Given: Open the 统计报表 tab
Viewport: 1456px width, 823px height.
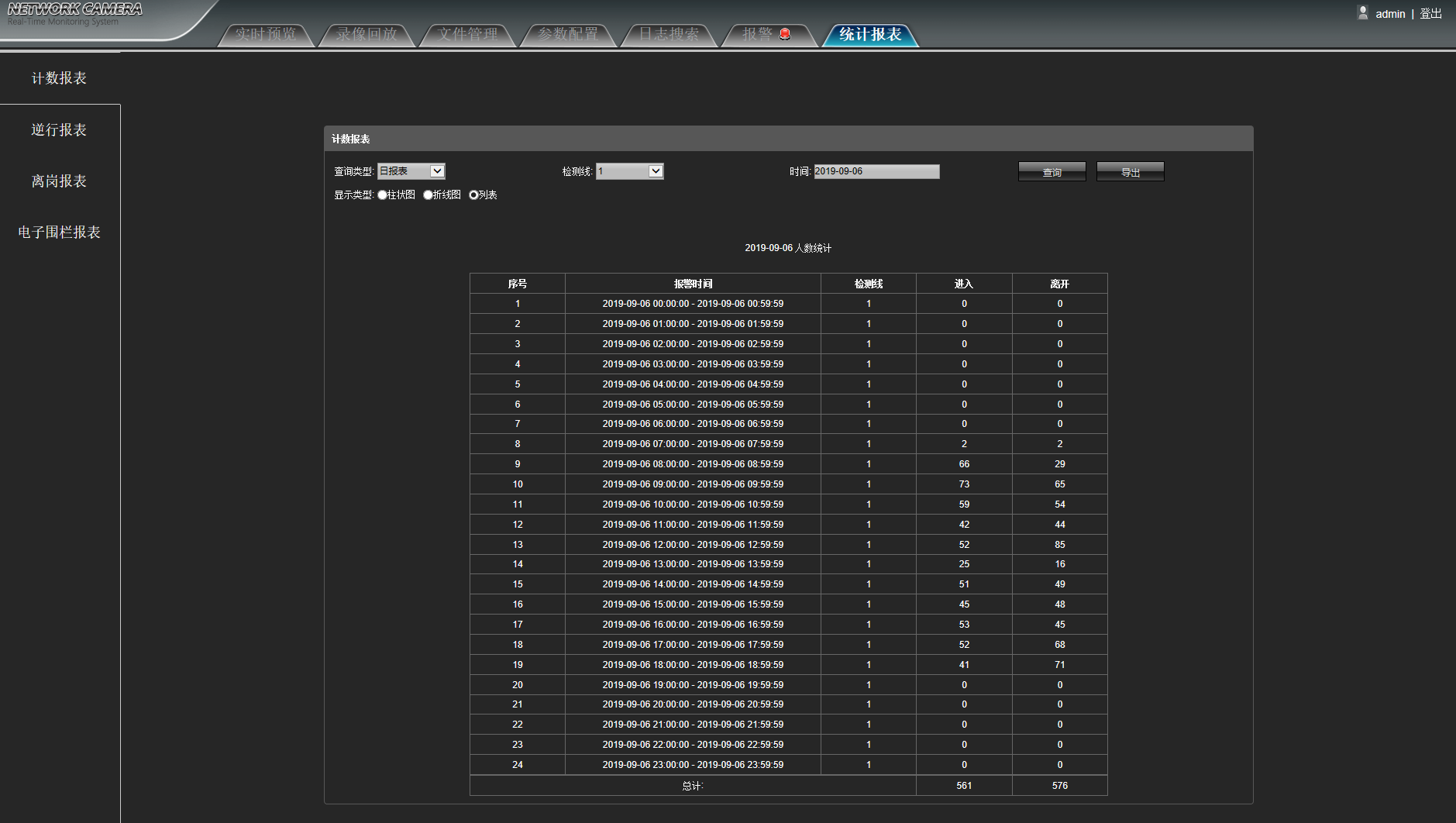Looking at the screenshot, I should pyautogui.click(x=870, y=34).
